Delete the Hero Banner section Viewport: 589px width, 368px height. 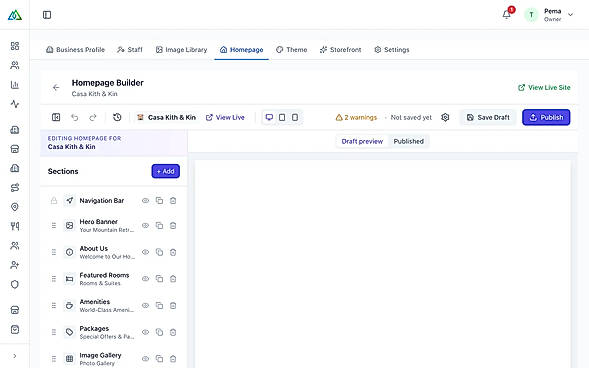point(173,226)
